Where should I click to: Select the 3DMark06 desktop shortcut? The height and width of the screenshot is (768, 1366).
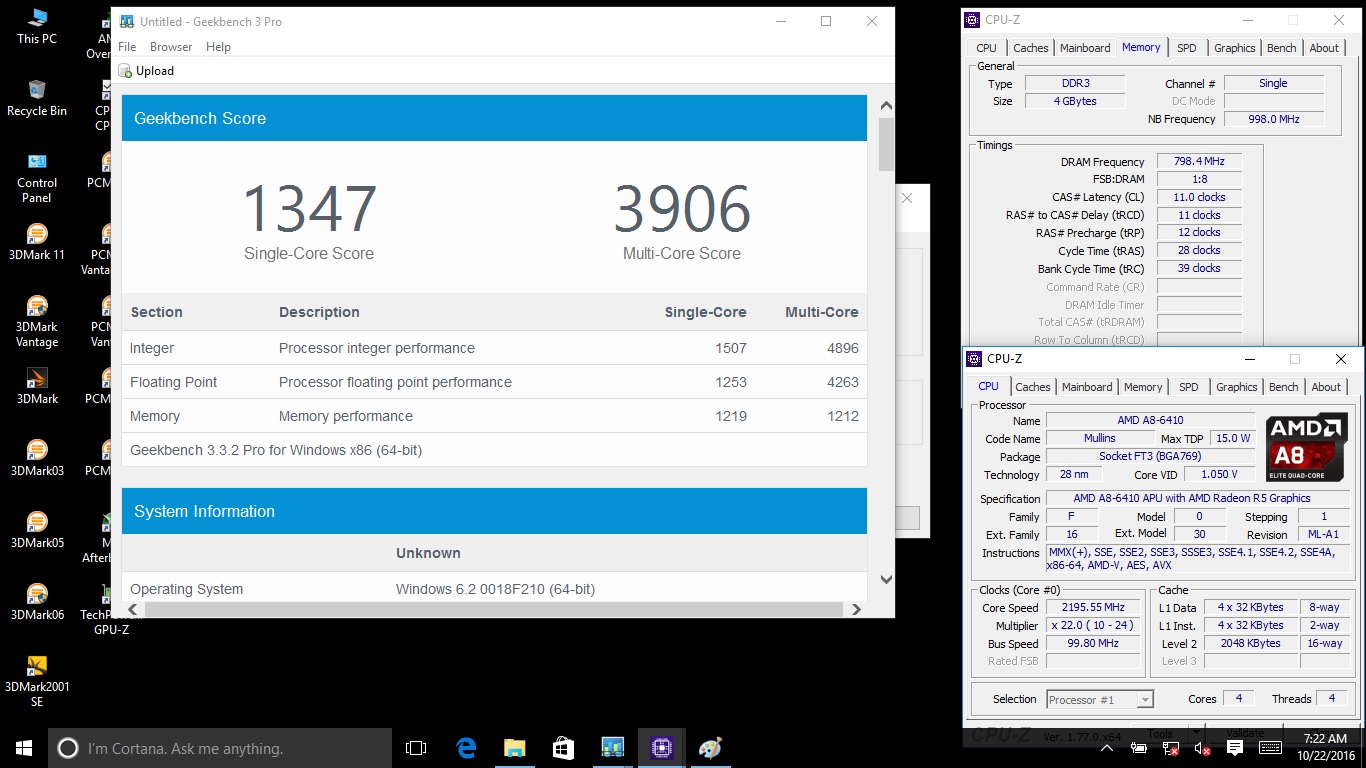[37, 602]
